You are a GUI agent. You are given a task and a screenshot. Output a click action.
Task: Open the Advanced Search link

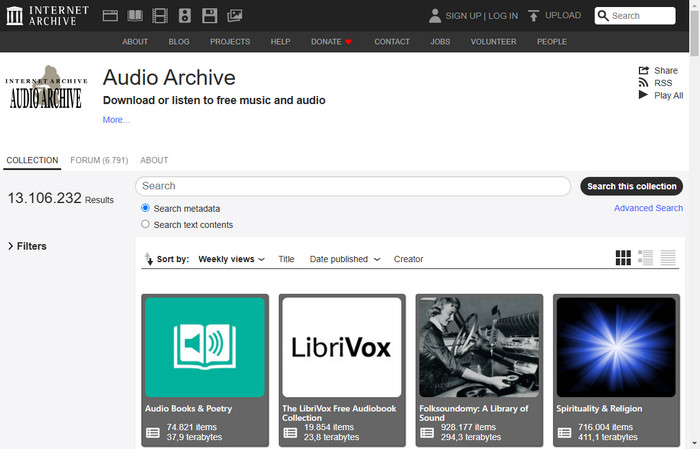coord(648,208)
